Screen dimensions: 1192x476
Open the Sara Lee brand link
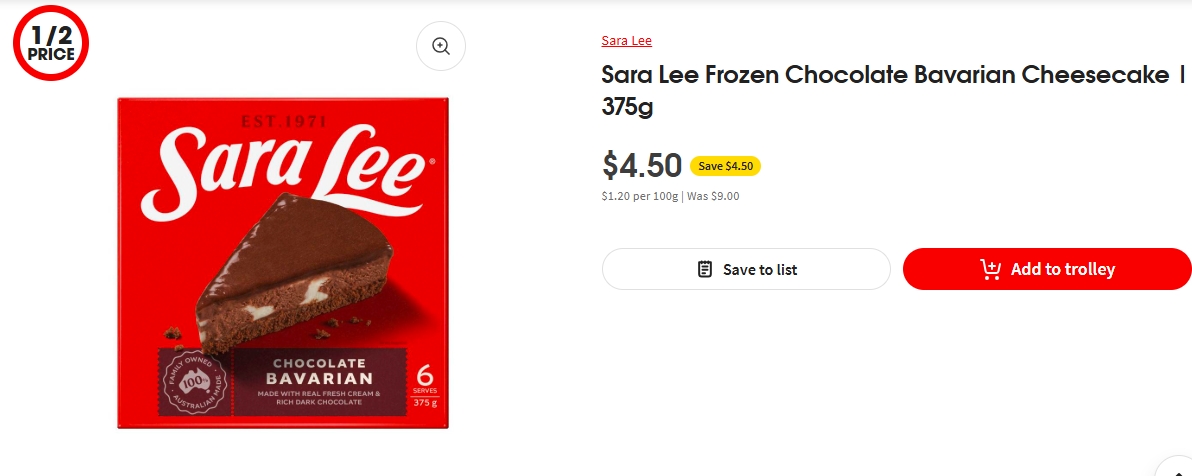tap(626, 41)
